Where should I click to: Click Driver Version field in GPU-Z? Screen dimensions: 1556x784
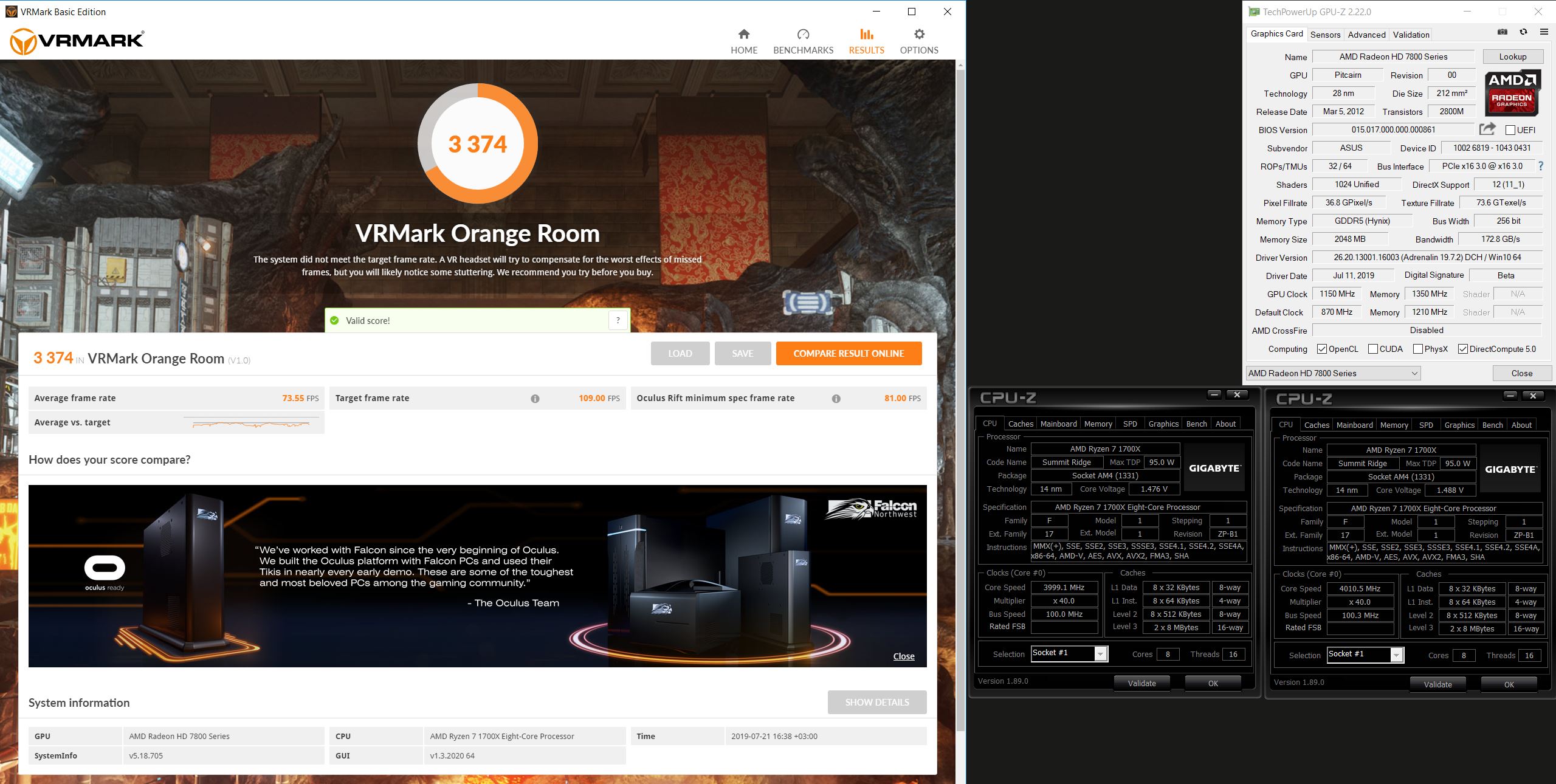coord(1427,258)
